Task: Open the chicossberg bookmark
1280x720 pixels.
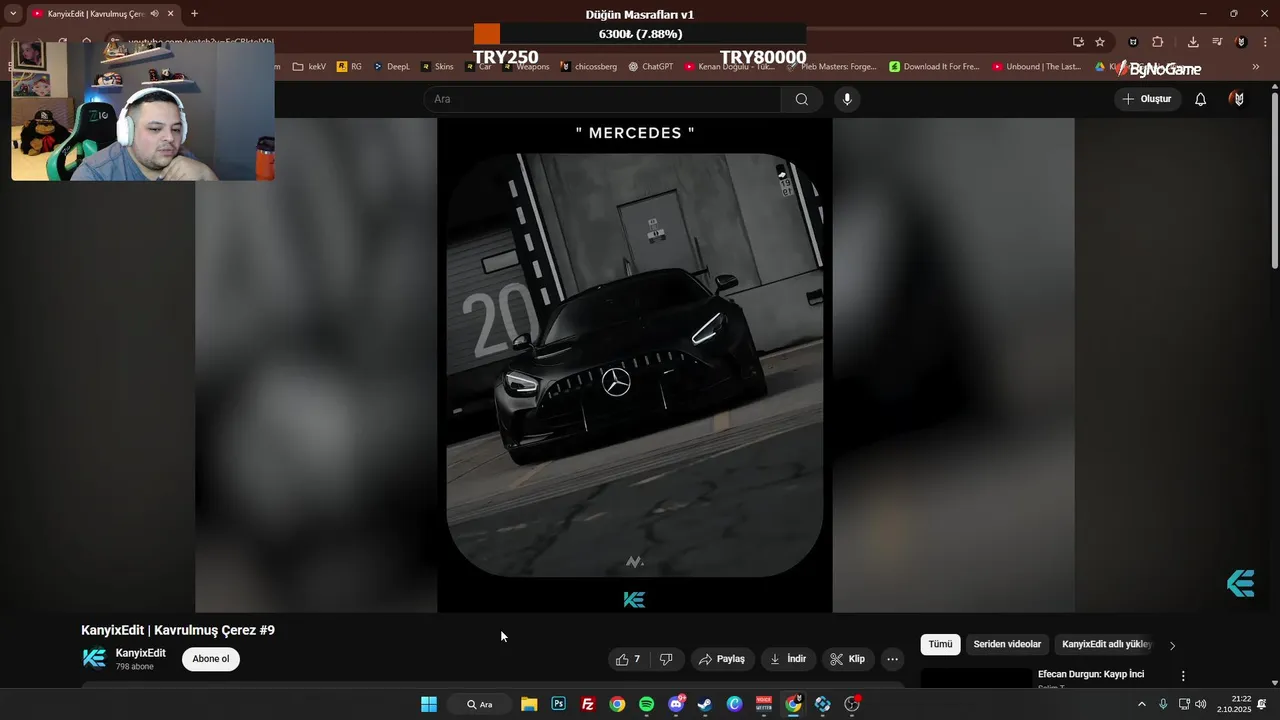Action: click(x=588, y=67)
